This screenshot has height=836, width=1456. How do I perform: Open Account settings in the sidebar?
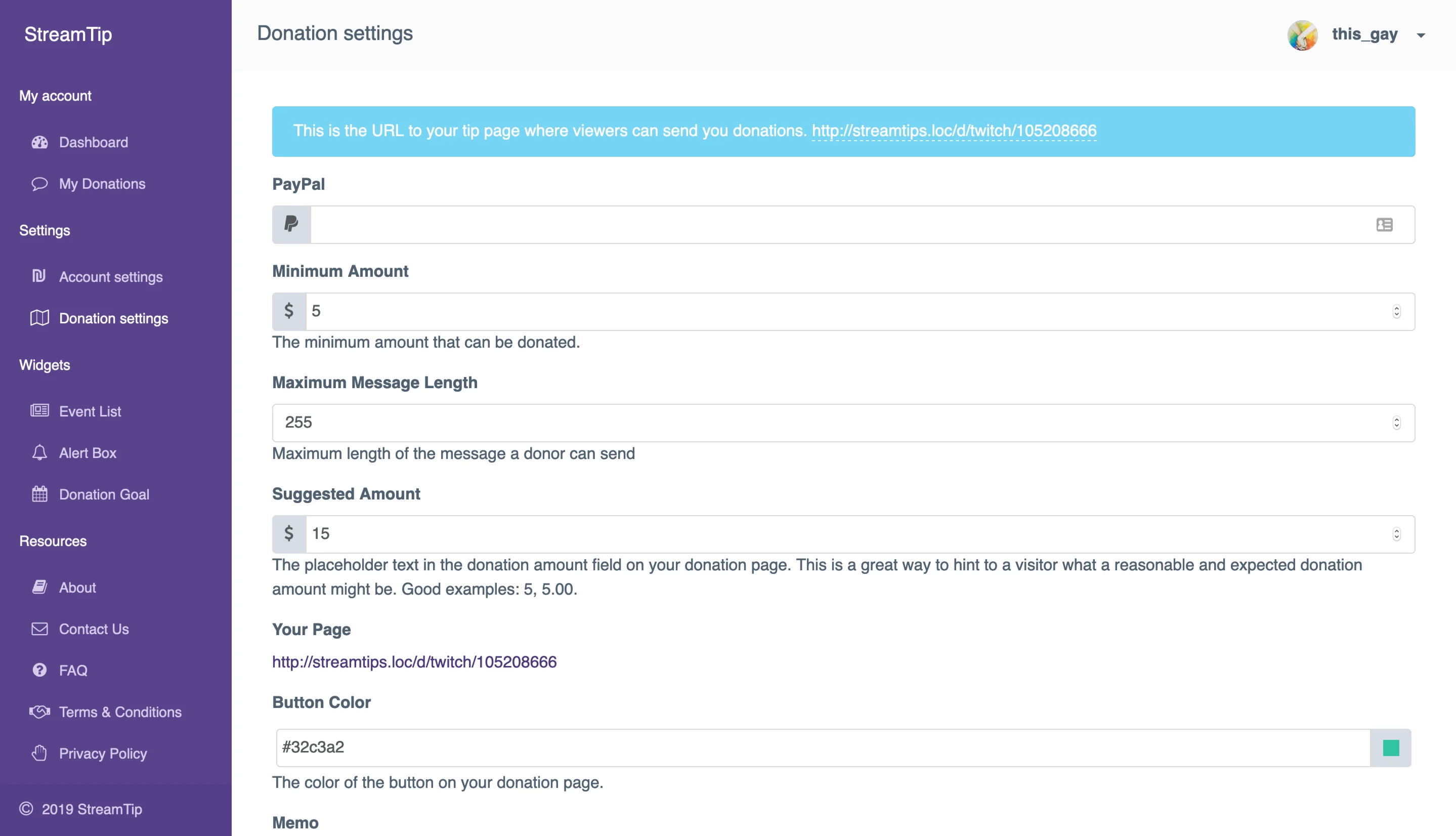[111, 277]
